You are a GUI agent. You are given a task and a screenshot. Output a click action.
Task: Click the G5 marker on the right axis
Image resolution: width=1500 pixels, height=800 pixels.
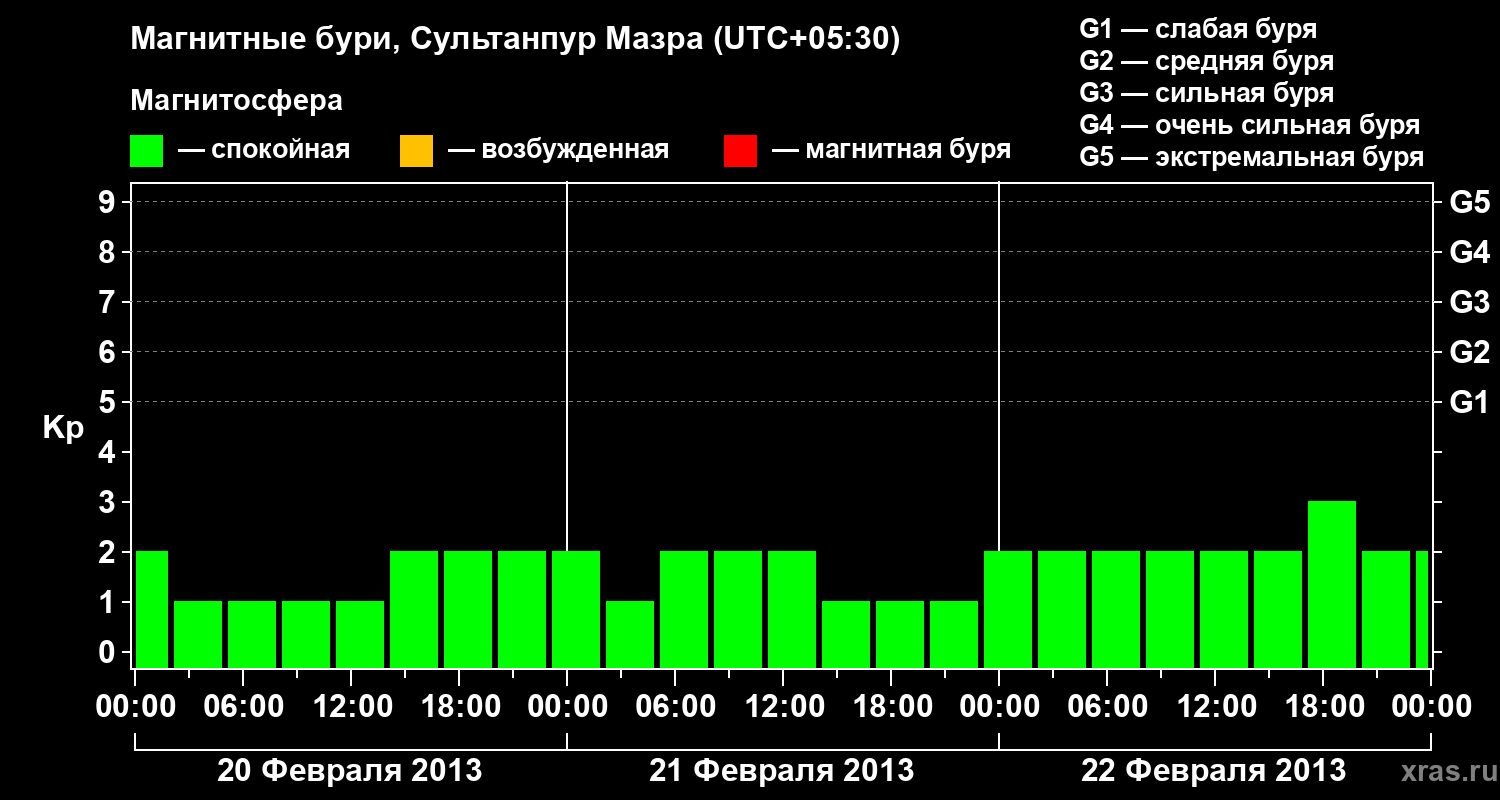click(x=1470, y=202)
